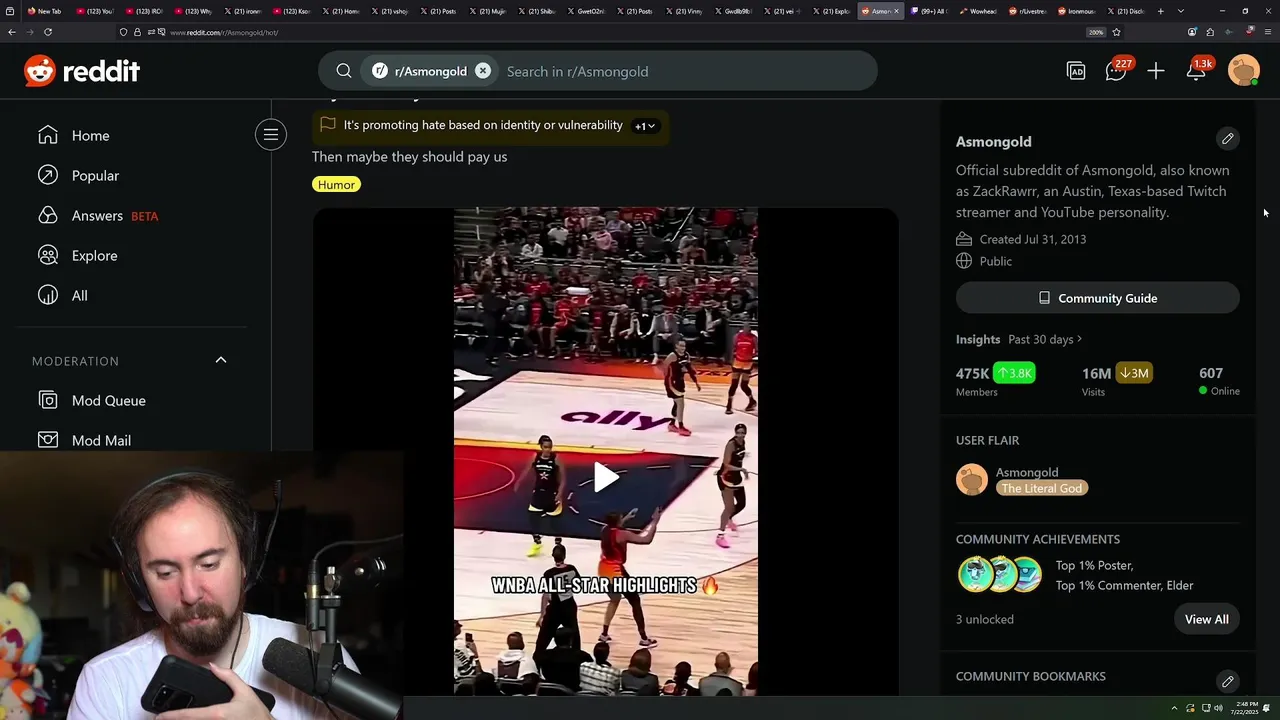Click the community achievements badge icons
This screenshot has height=720, width=1280.
pos(1001,575)
